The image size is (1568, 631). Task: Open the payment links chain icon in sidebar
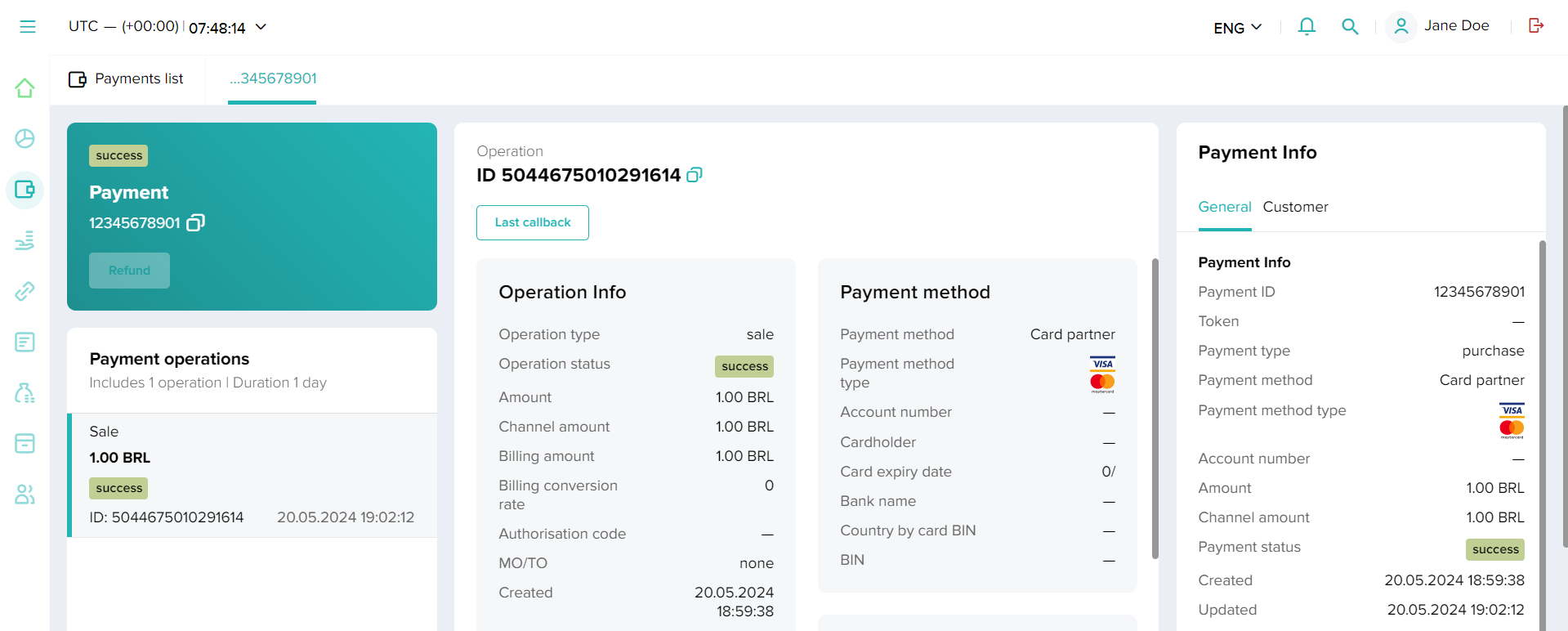click(x=25, y=291)
